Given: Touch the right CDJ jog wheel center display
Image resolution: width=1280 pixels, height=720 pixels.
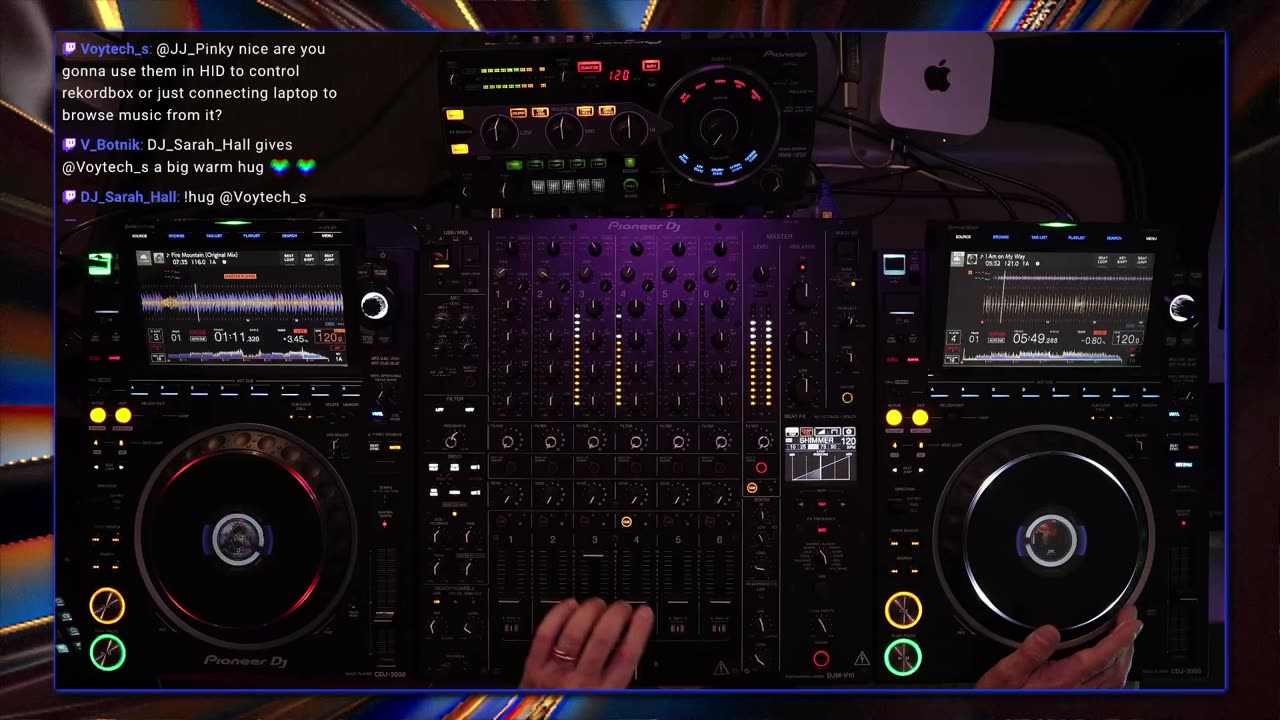Looking at the screenshot, I should pyautogui.click(x=1051, y=540).
